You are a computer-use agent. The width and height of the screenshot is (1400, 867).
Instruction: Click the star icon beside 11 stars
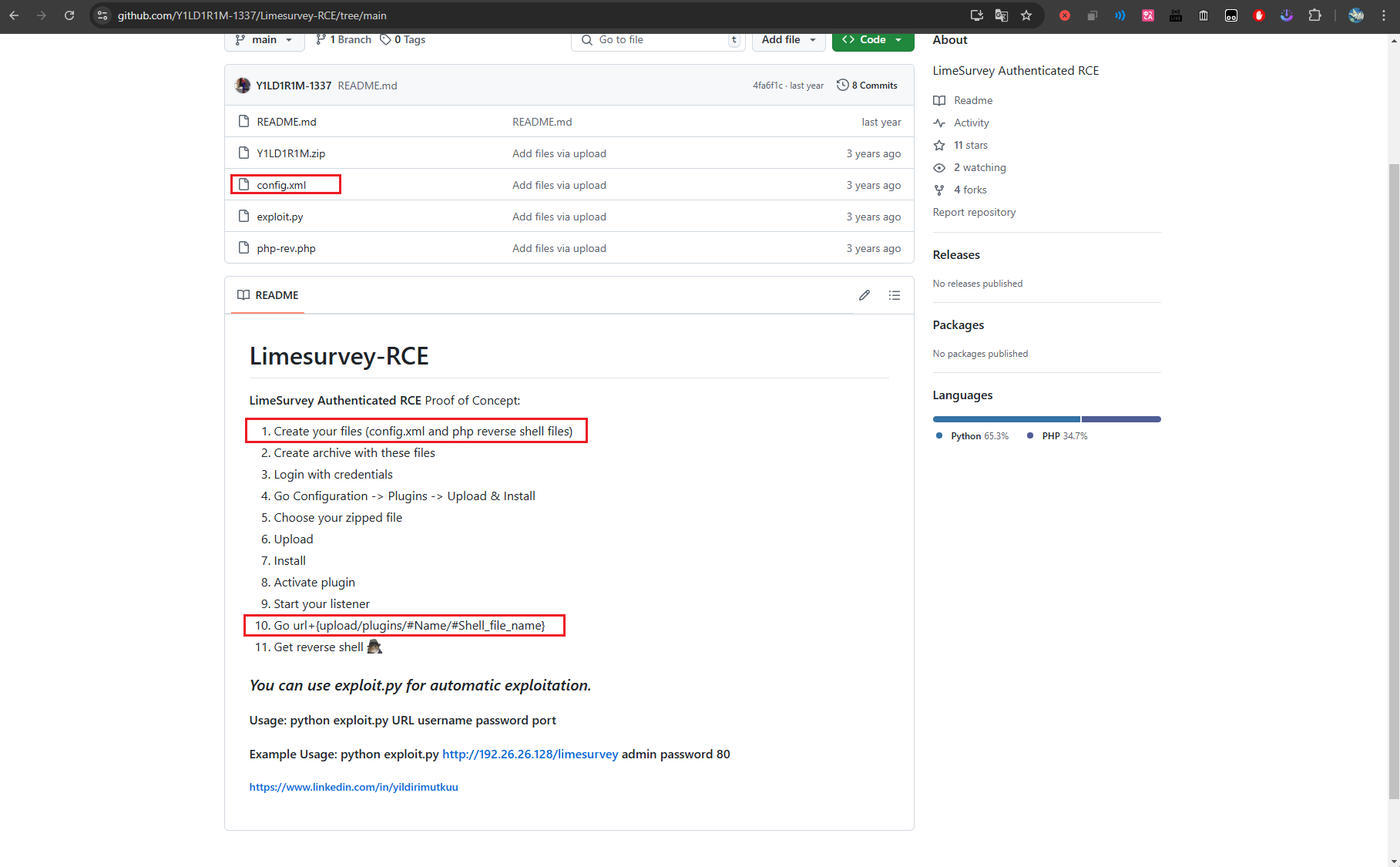pyautogui.click(x=939, y=145)
